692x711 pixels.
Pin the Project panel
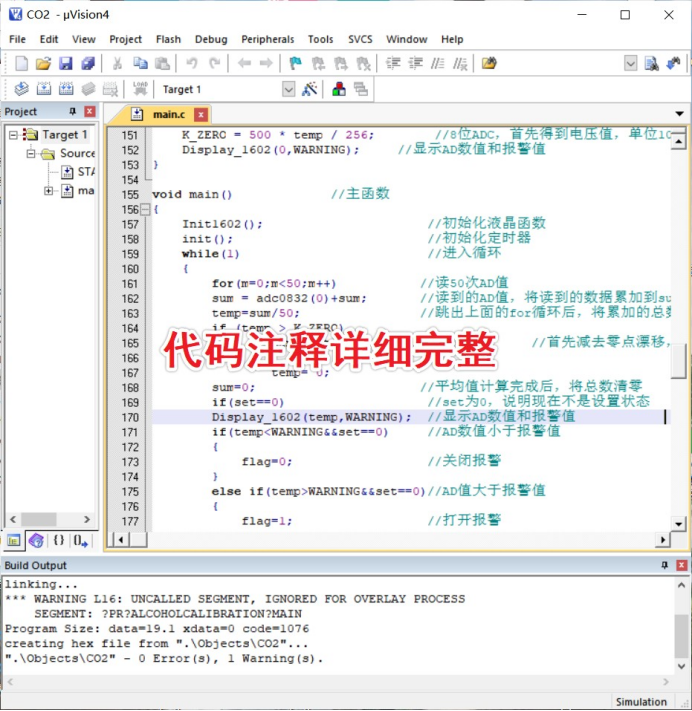73,111
